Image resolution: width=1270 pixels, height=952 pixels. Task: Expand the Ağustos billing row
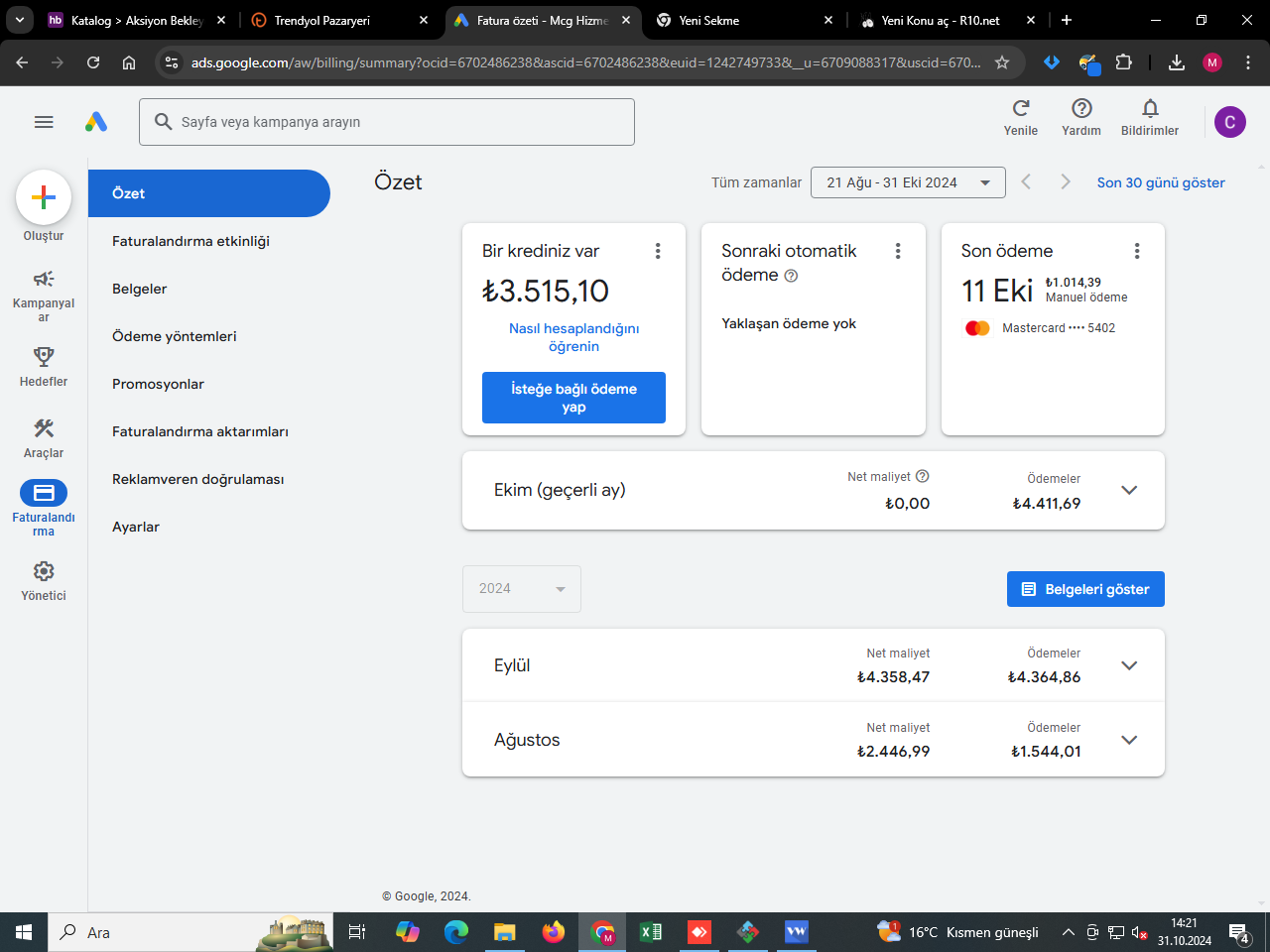(x=814, y=740)
